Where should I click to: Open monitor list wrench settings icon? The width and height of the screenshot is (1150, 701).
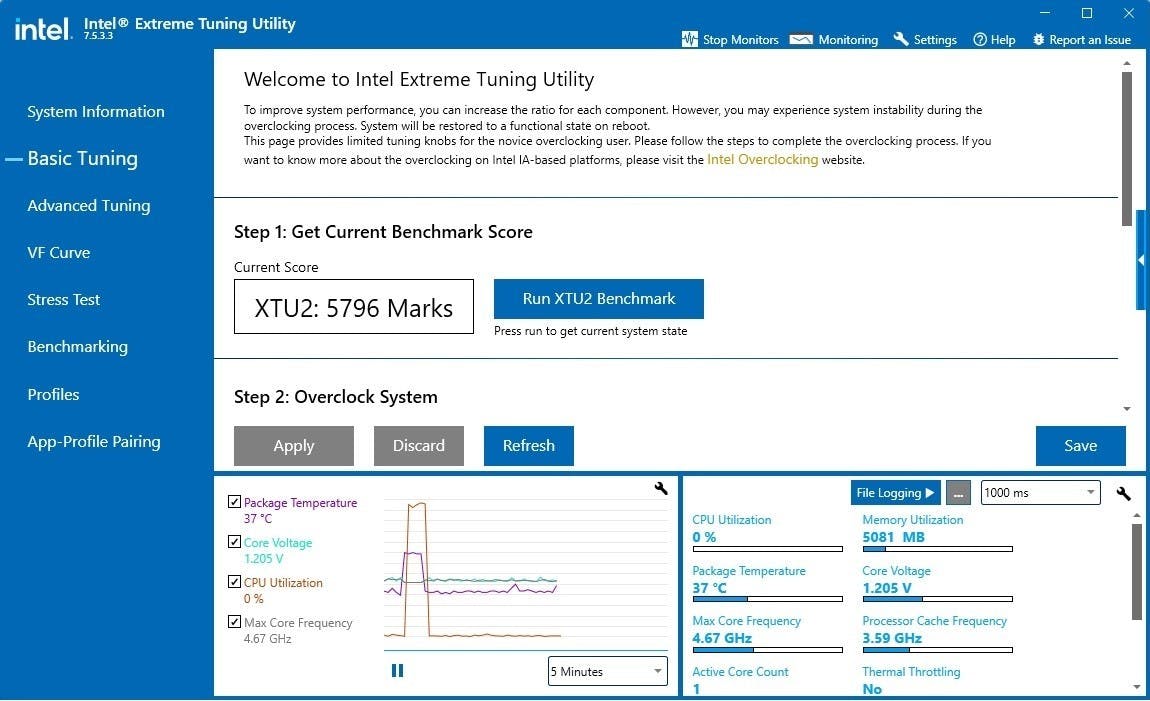point(1123,493)
